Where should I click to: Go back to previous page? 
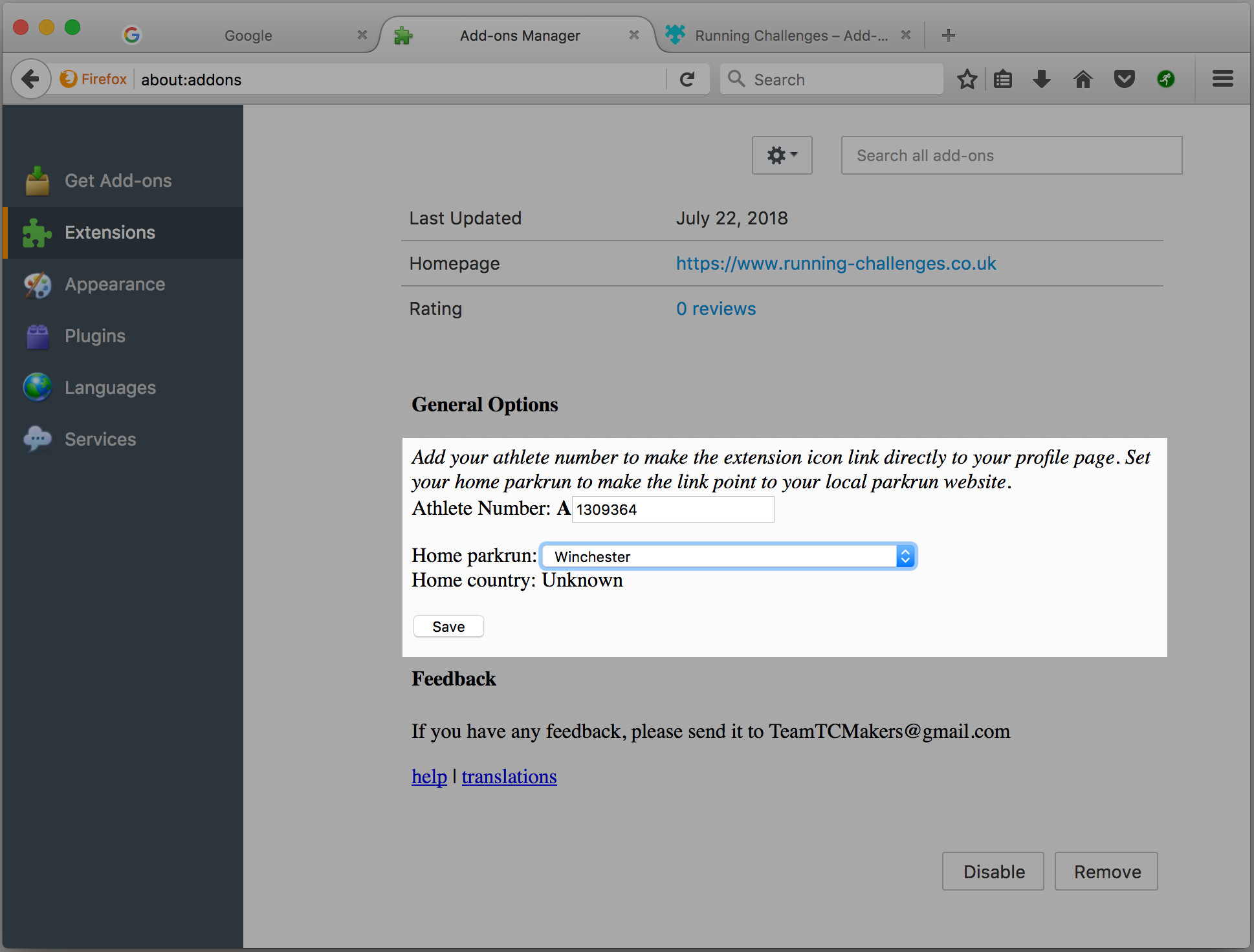coord(30,80)
